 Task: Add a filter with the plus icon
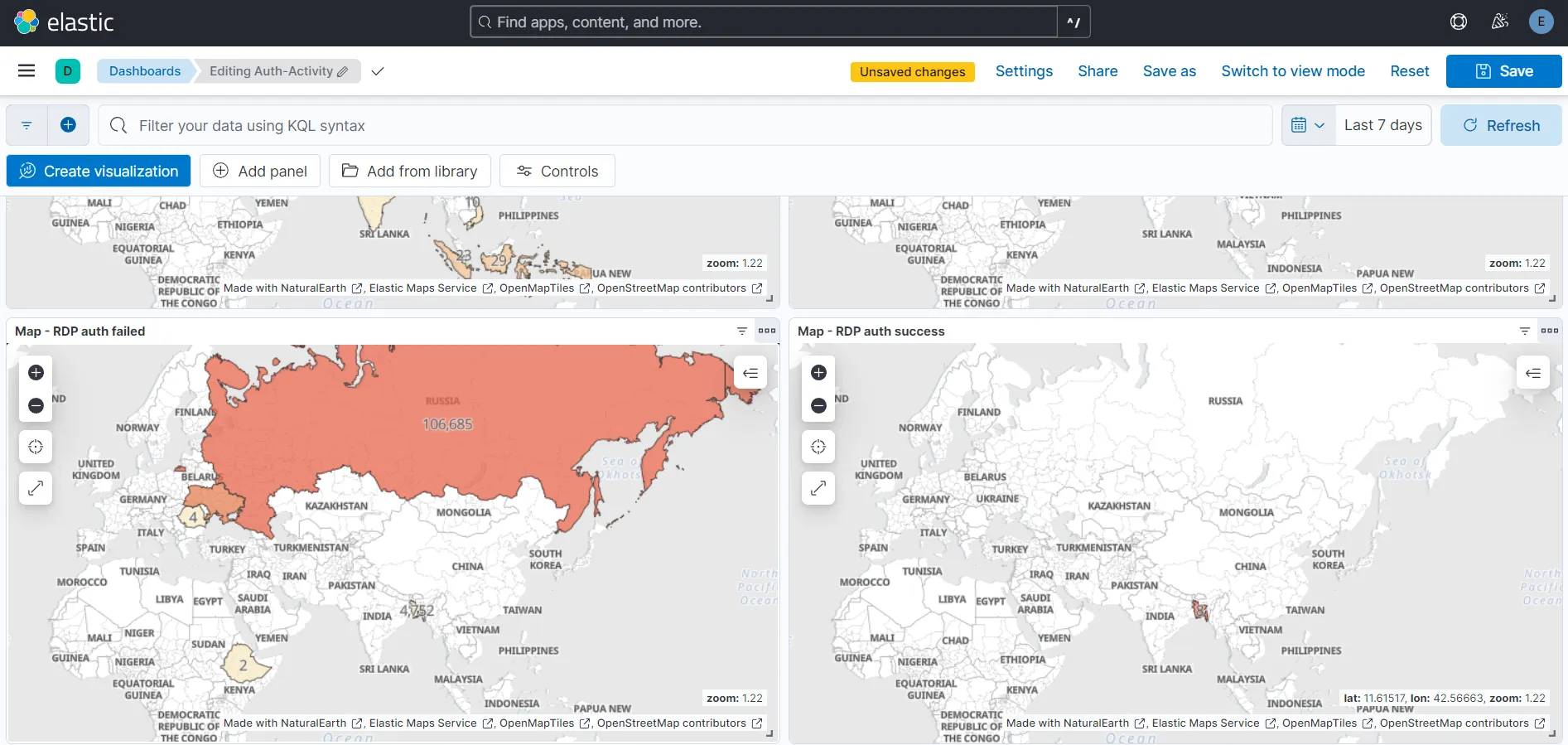pos(69,125)
